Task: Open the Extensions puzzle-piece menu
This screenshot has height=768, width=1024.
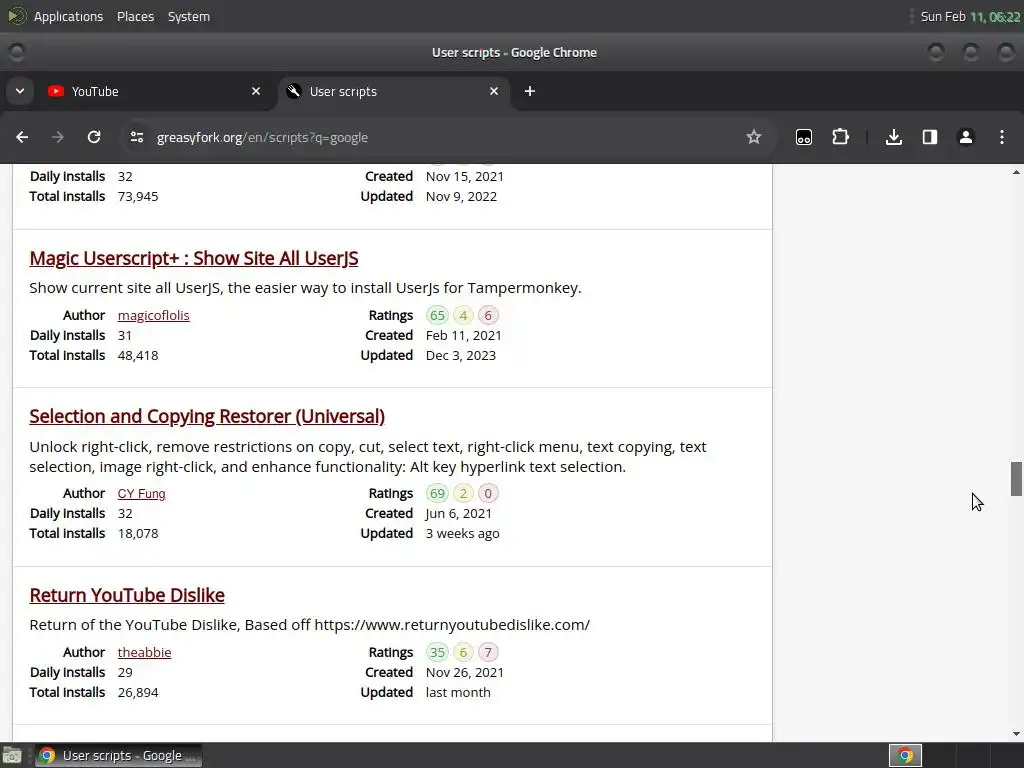Action: pyautogui.click(x=840, y=137)
